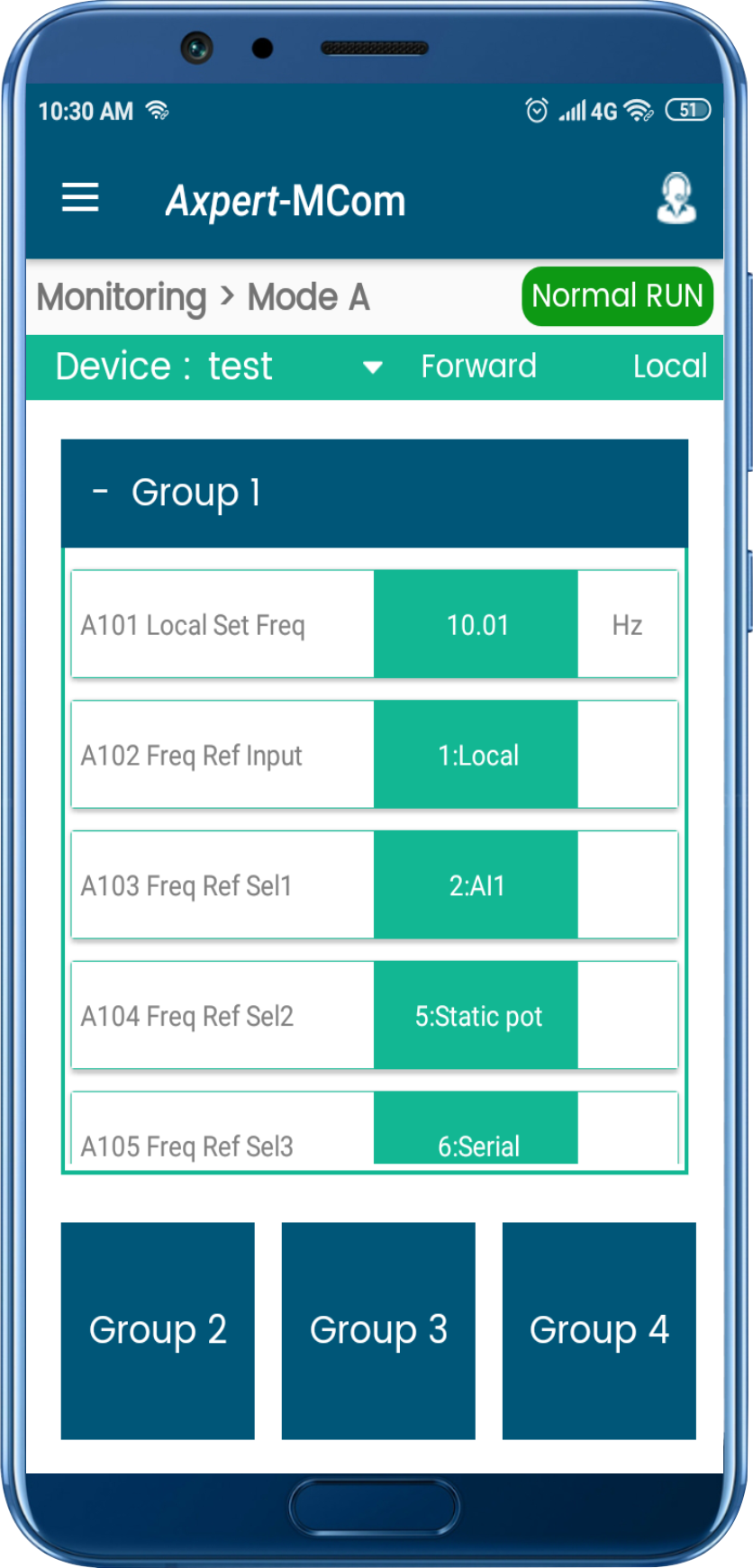Tap the Local control mode label

coord(669,367)
